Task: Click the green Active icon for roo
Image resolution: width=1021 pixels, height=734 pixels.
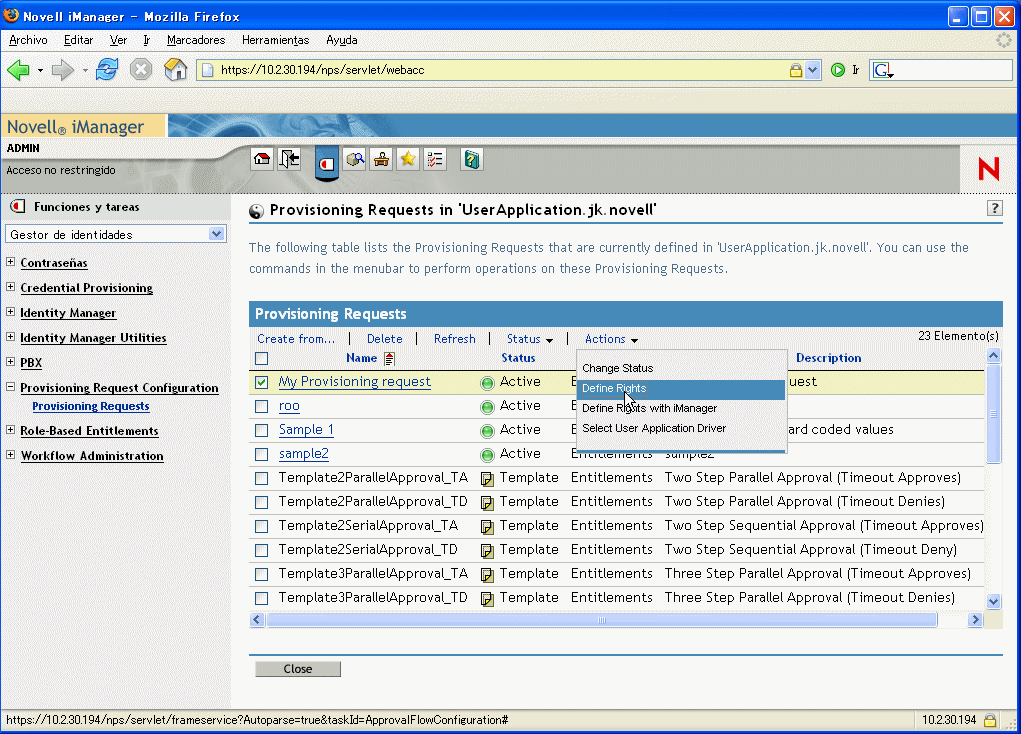Action: tap(487, 407)
